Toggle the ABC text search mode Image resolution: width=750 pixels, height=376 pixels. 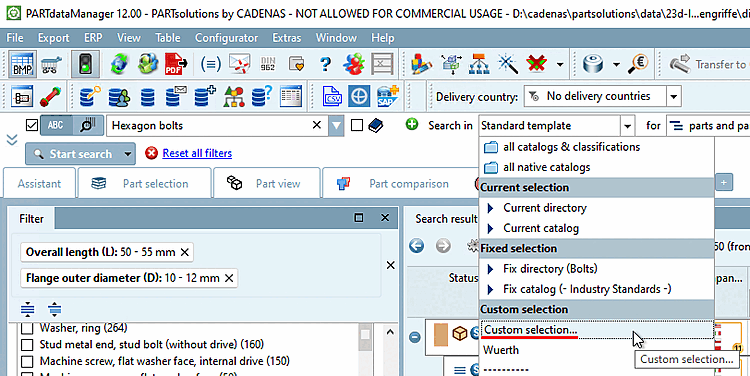(55, 125)
